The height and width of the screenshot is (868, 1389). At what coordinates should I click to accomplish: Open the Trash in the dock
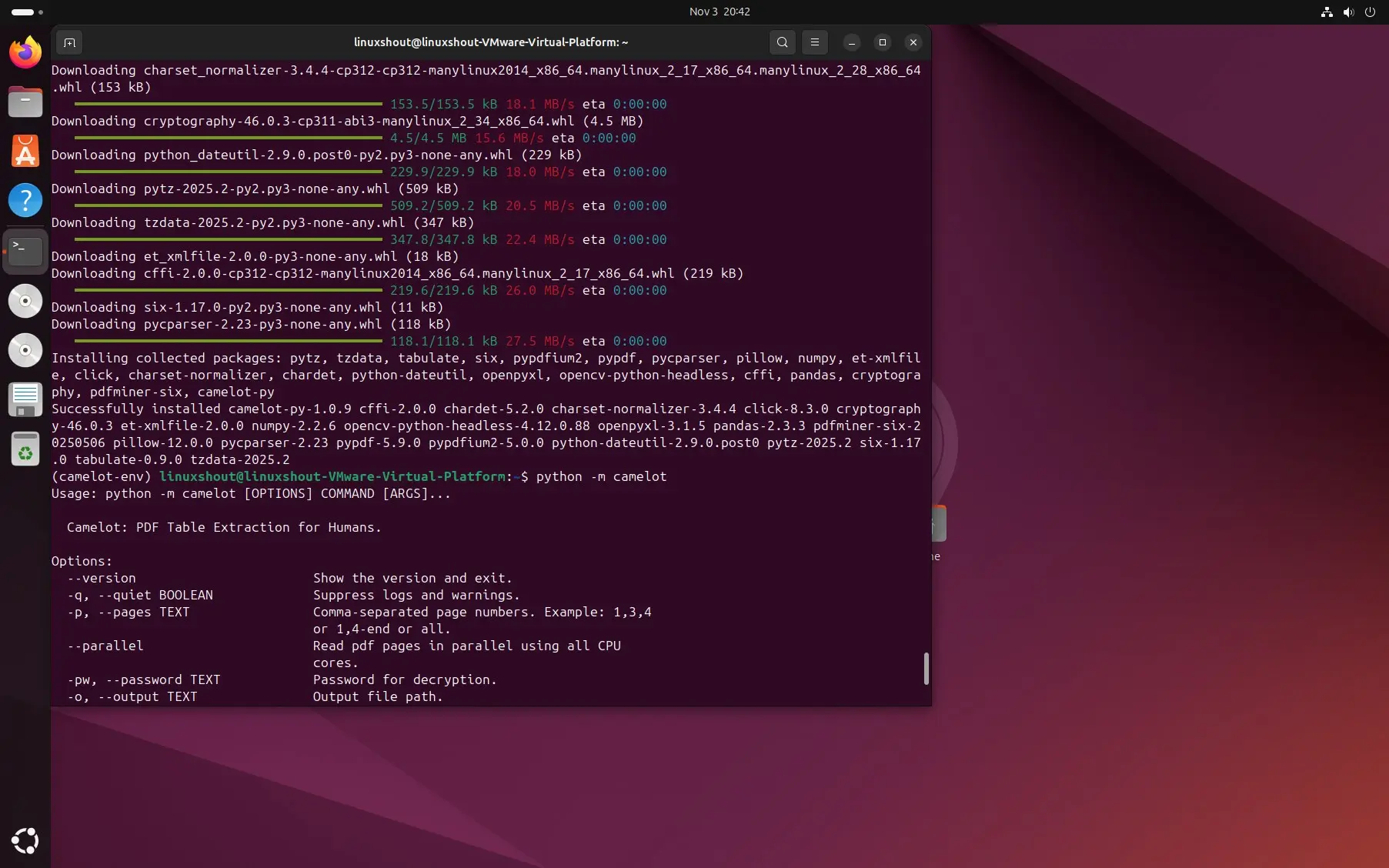click(x=25, y=449)
